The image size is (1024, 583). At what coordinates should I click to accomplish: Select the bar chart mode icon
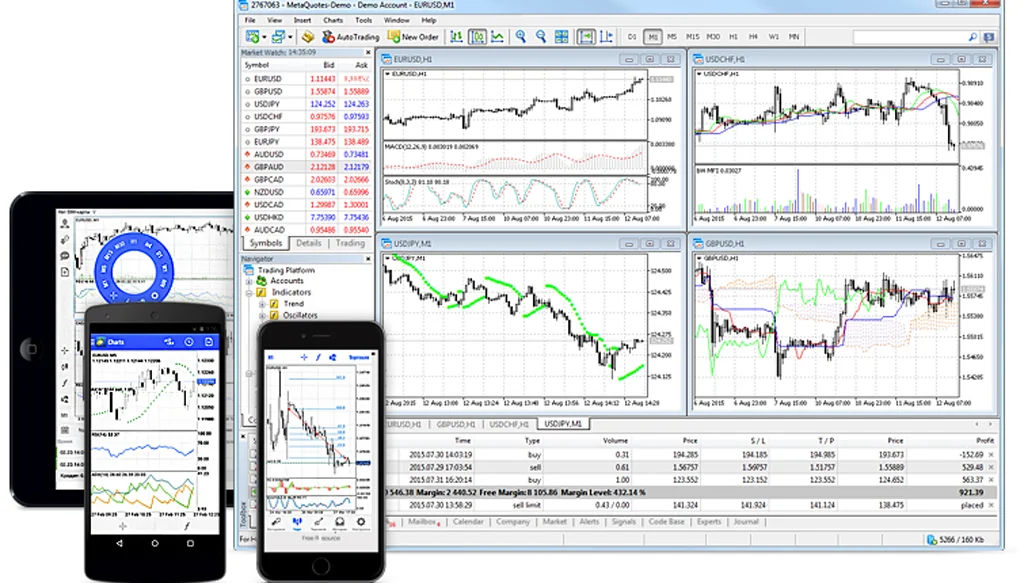click(x=457, y=37)
